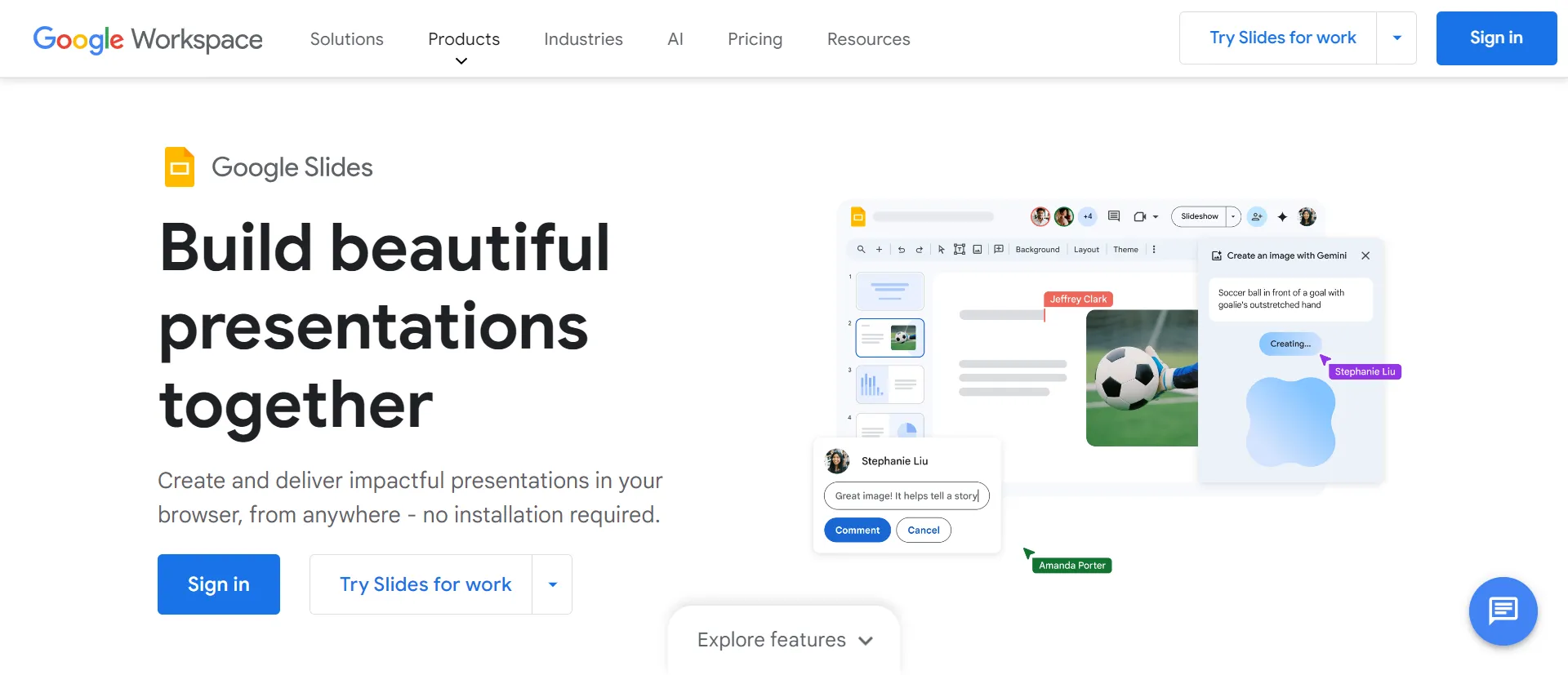Screen dimensions: 1568x675
Task: Open the comment history icon in mockup
Action: pos(1114,216)
